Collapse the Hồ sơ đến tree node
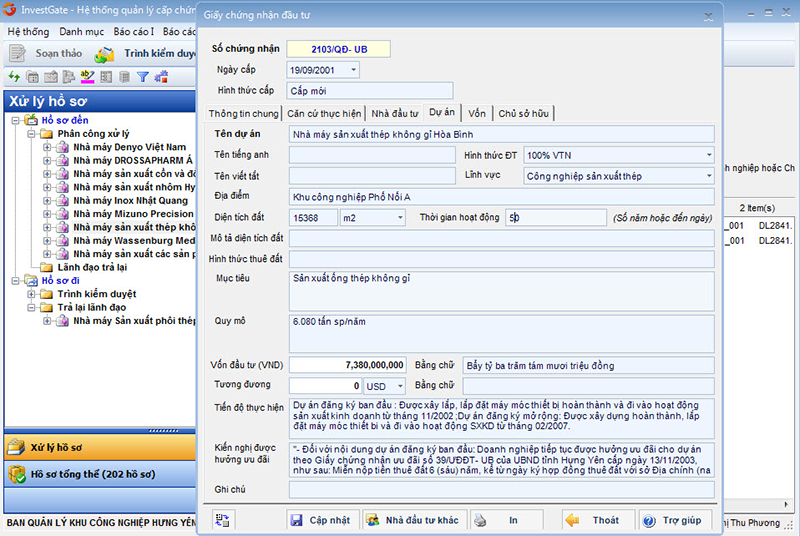The height and width of the screenshot is (536, 800). pyautogui.click(x=16, y=120)
